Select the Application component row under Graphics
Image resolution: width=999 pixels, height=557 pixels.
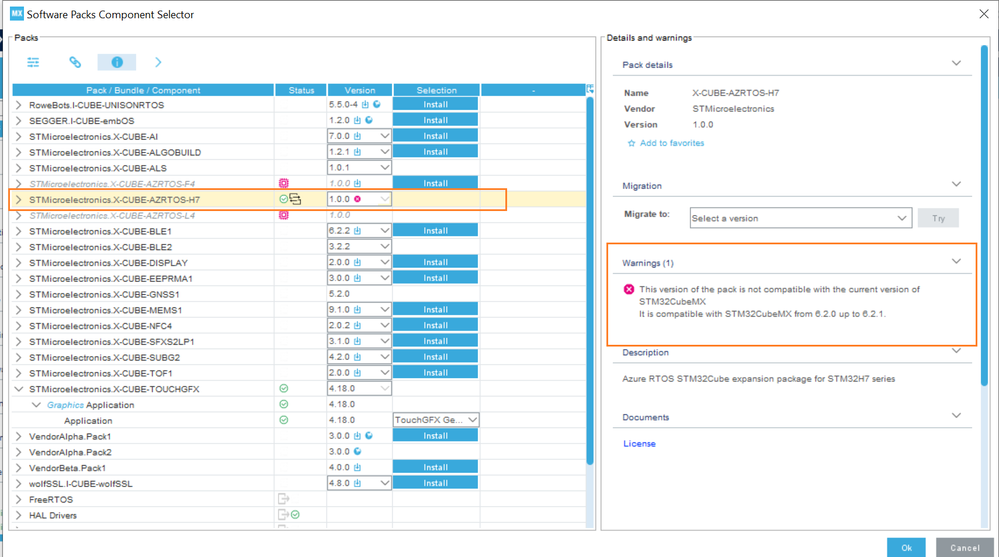pyautogui.click(x=298, y=421)
